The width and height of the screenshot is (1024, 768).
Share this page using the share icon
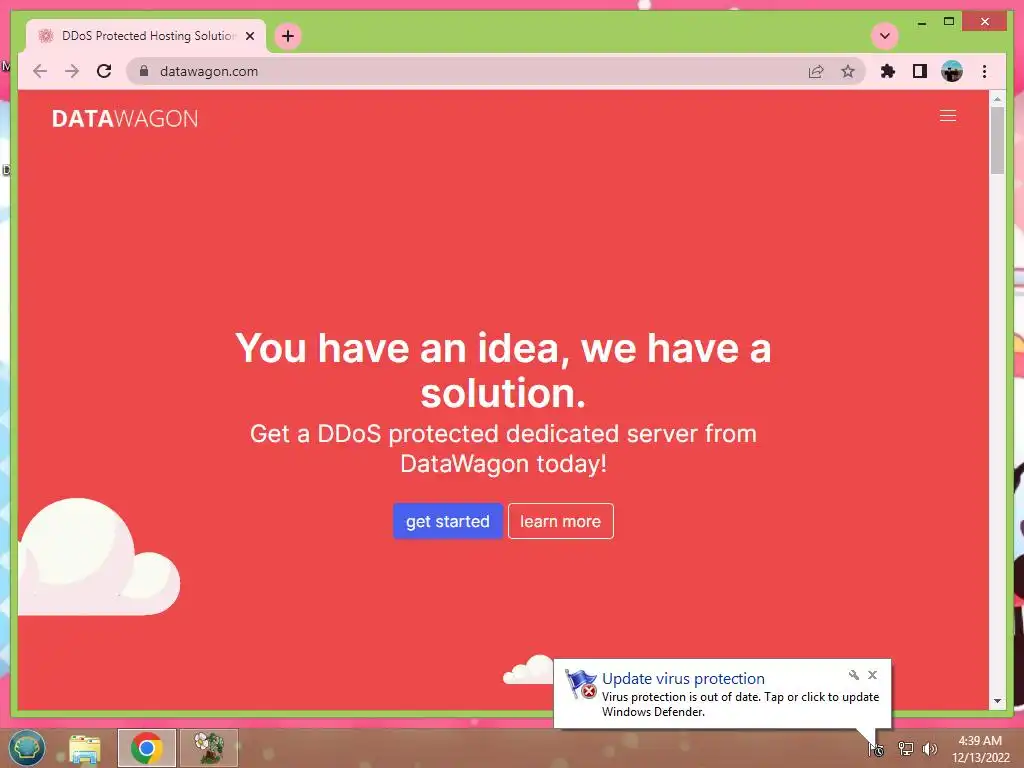point(816,71)
